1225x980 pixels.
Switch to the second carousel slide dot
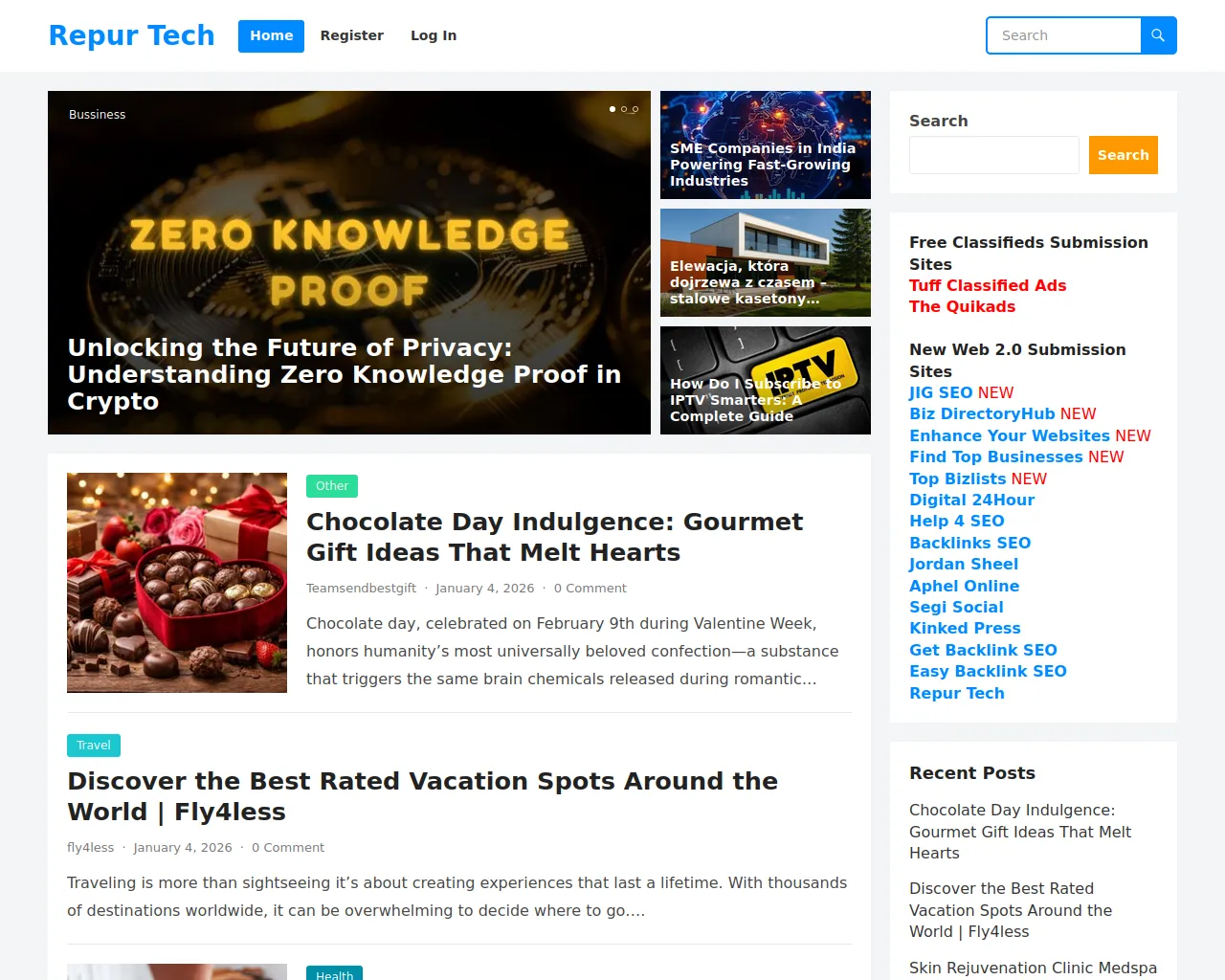(x=624, y=109)
